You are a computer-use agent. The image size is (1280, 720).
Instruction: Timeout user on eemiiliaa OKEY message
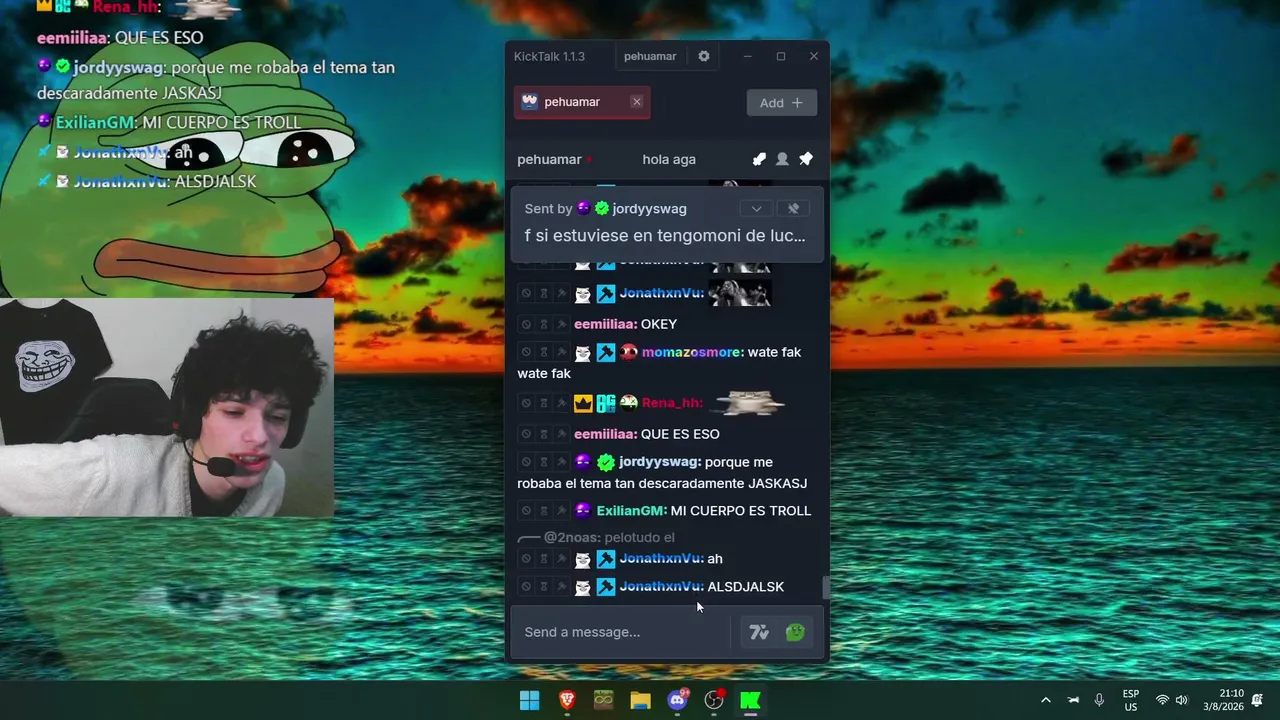pos(544,324)
